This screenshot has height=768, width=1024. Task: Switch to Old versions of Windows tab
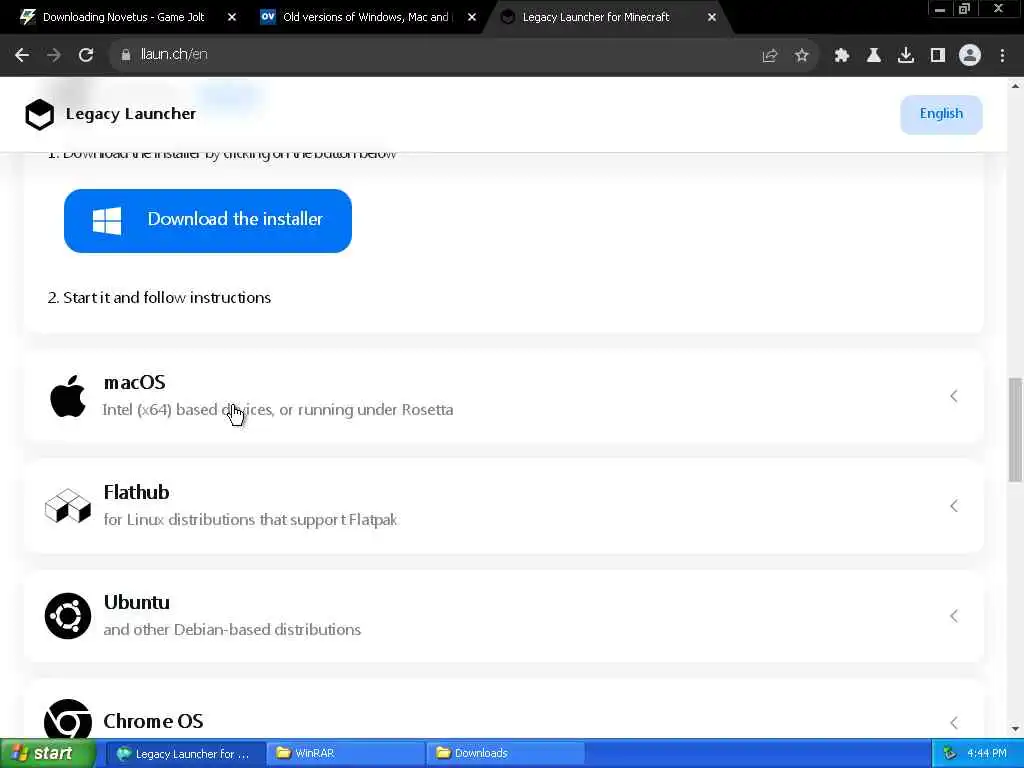pos(366,18)
